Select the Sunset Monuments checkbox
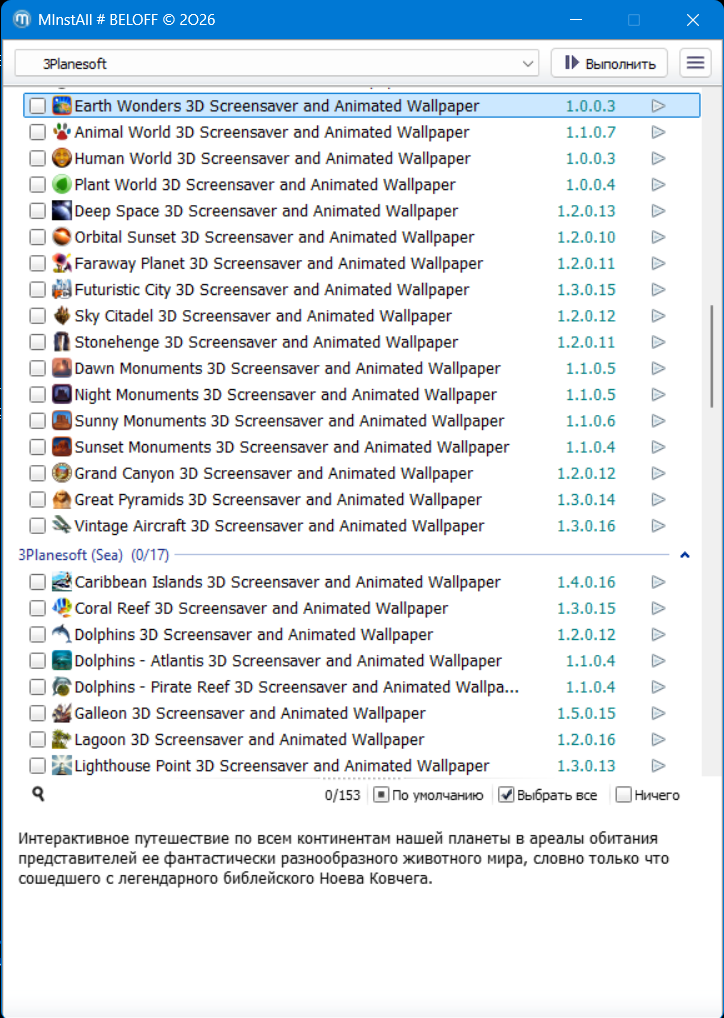724x1018 pixels. pos(38,447)
